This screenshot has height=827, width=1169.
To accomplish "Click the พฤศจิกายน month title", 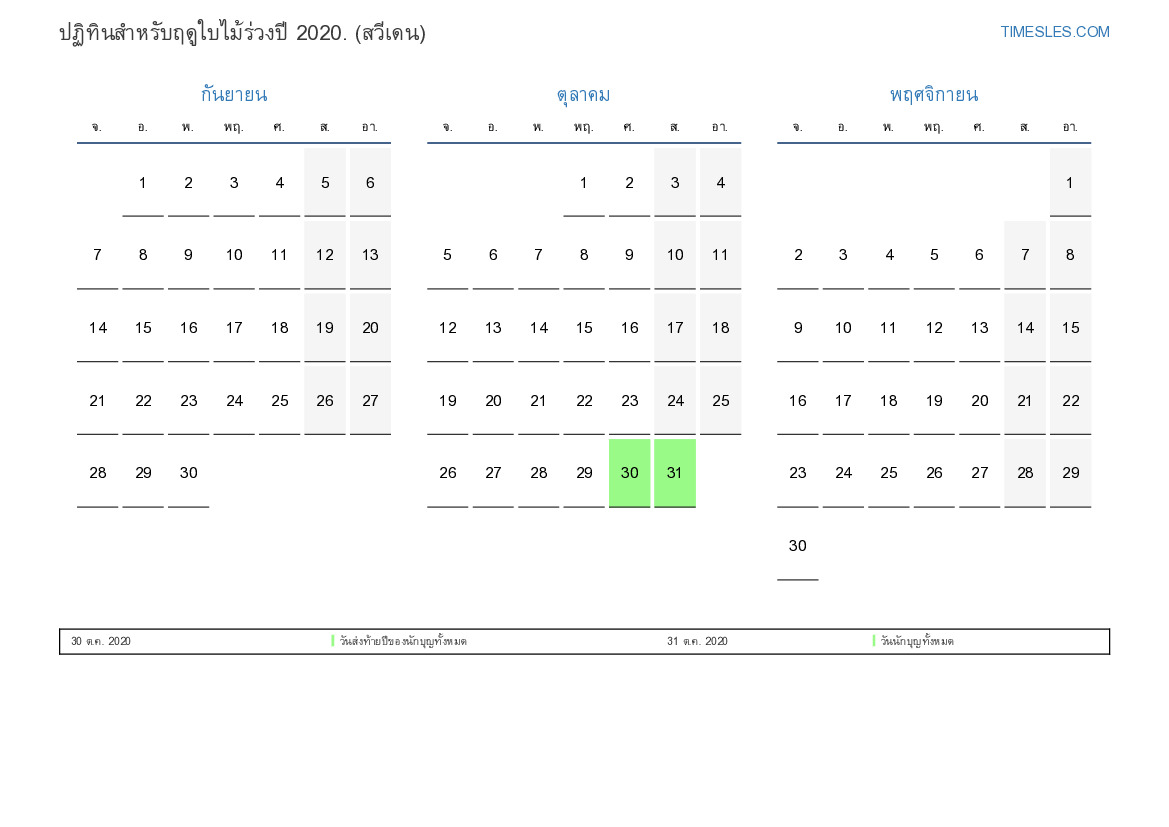I will tap(933, 95).
